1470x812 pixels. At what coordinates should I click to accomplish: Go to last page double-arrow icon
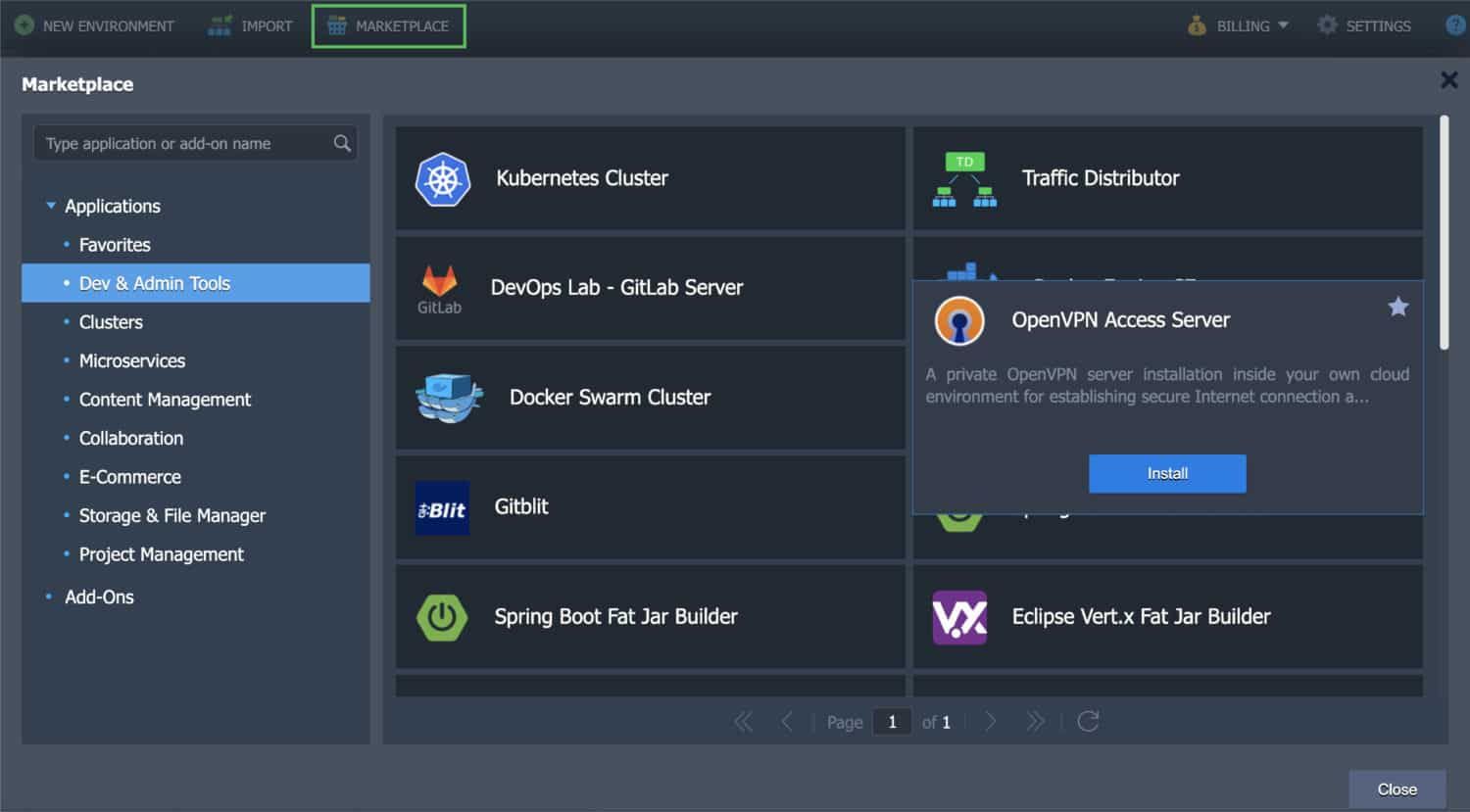click(1036, 722)
